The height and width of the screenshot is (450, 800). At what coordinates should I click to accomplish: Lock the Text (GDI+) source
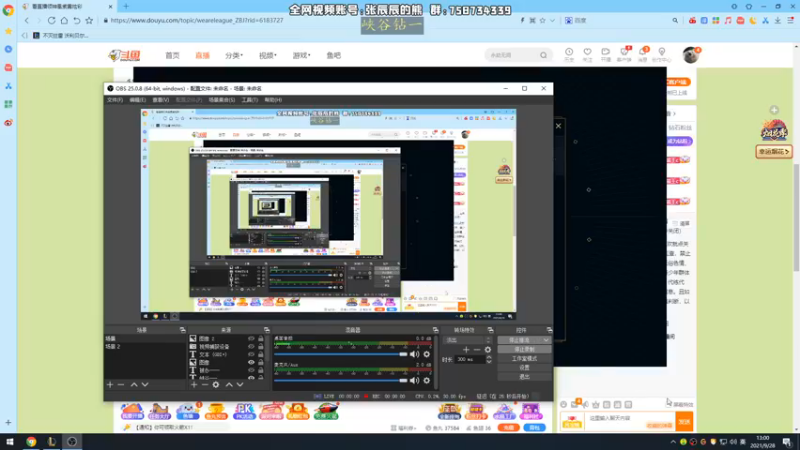tap(261, 354)
